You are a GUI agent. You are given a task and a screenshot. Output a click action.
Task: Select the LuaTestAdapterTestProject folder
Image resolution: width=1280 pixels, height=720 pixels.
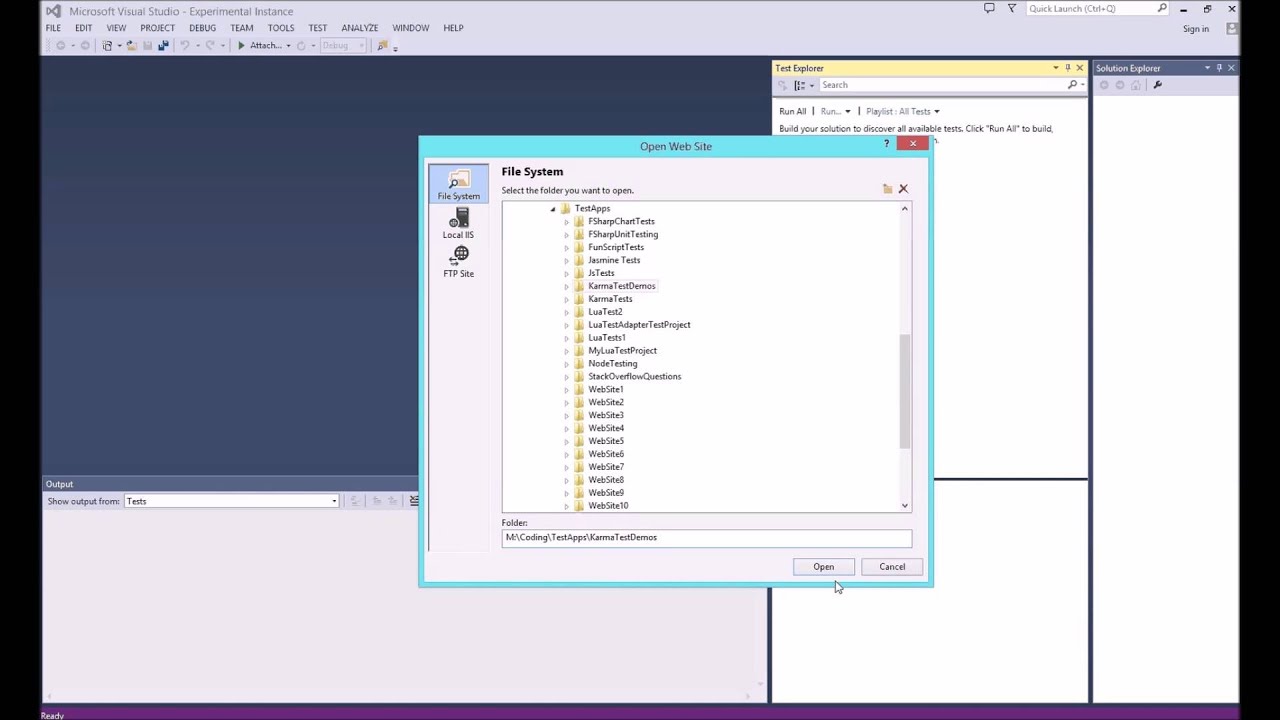click(639, 325)
